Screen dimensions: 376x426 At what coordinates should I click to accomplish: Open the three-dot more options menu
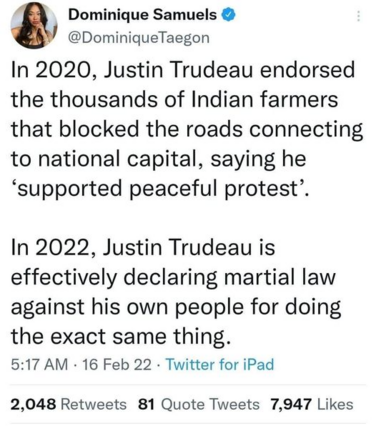point(358,16)
